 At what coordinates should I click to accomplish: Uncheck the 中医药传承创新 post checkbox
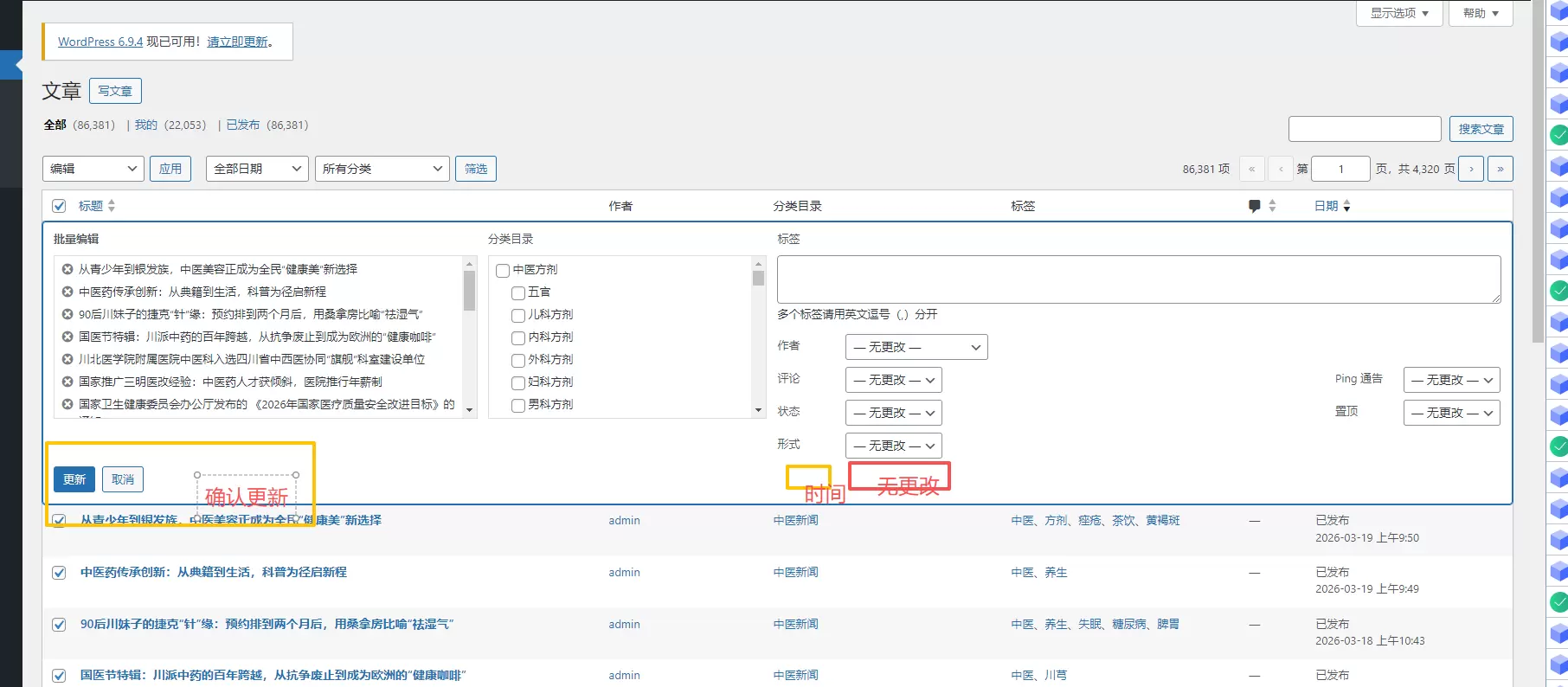point(59,573)
